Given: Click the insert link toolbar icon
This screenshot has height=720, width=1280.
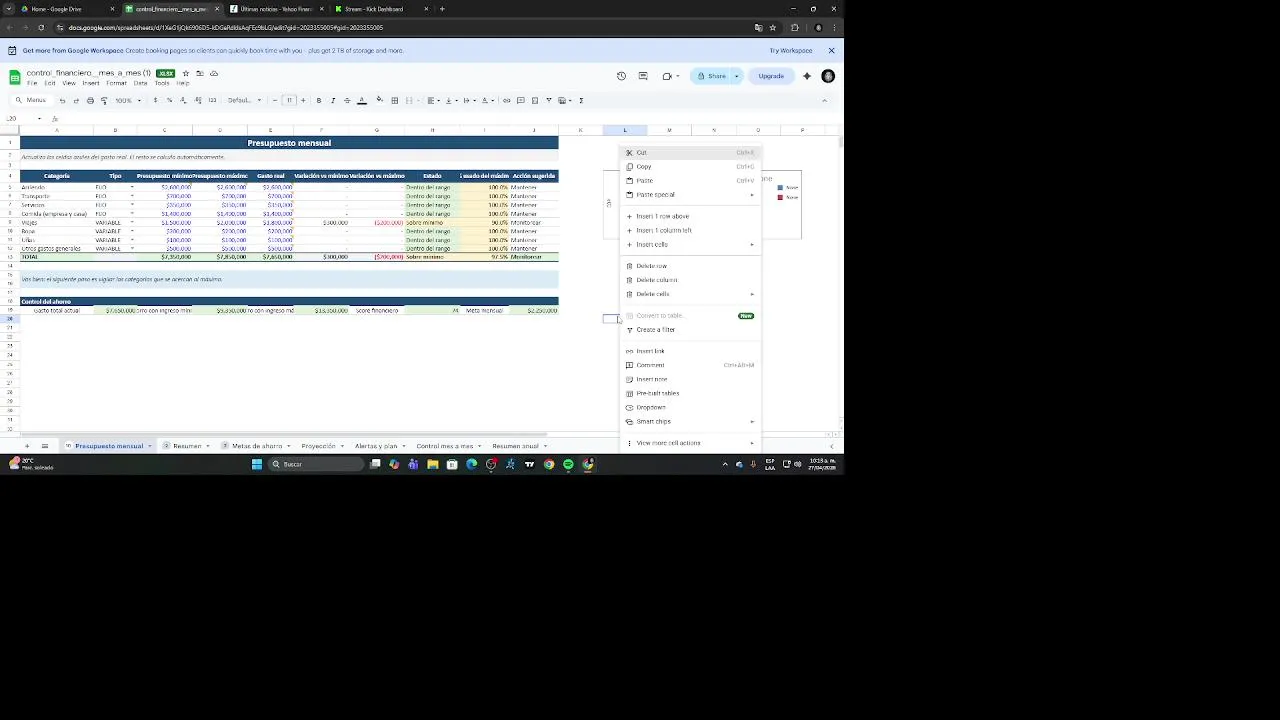Looking at the screenshot, I should point(506,100).
